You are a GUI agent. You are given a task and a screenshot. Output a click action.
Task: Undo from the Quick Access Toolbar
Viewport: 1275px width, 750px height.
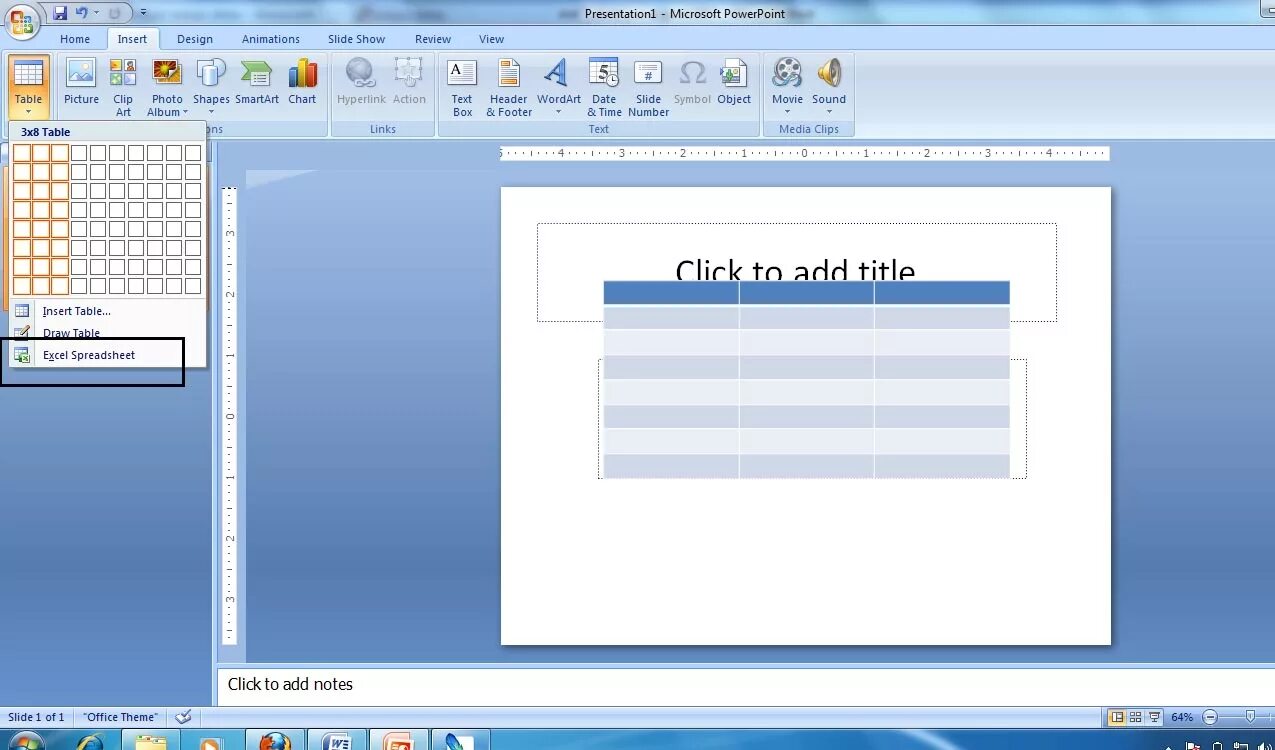click(x=81, y=13)
